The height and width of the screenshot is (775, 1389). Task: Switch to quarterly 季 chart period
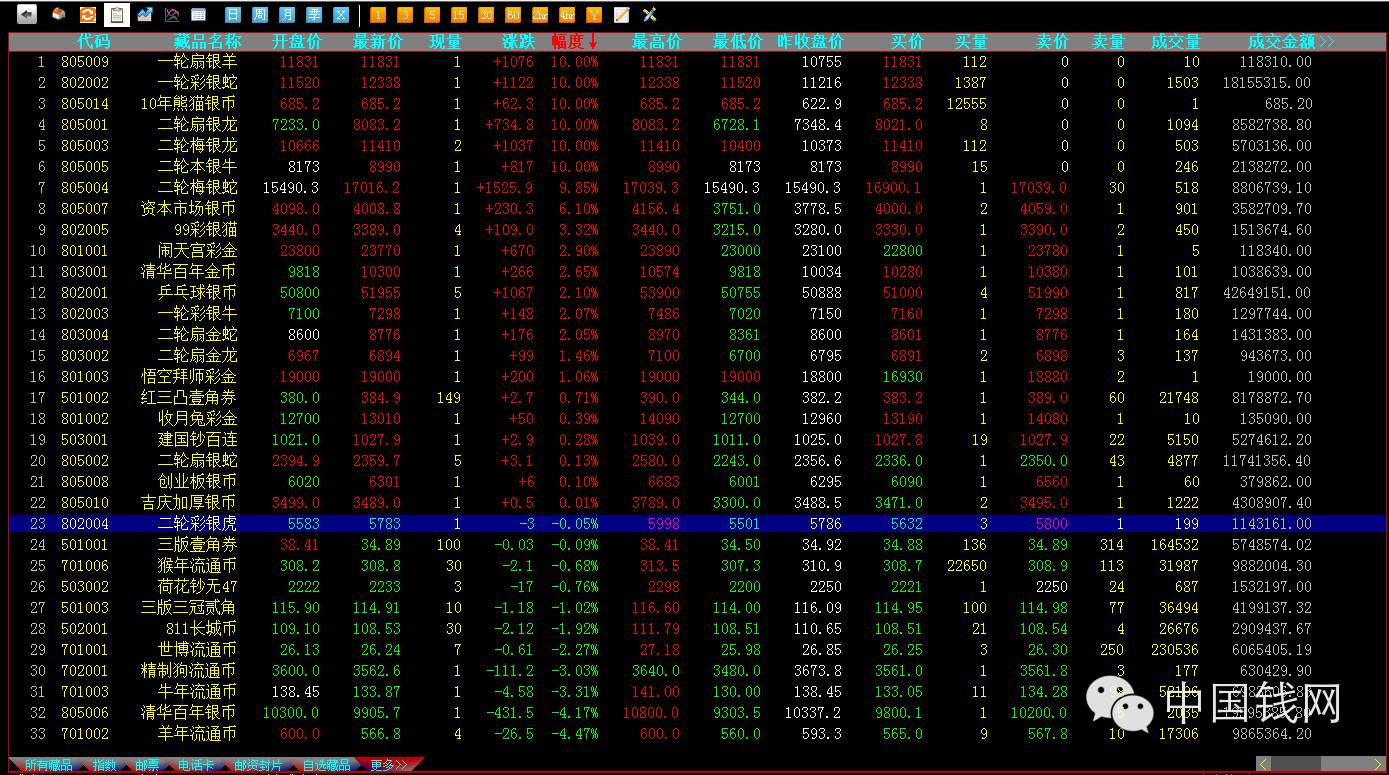[x=314, y=15]
